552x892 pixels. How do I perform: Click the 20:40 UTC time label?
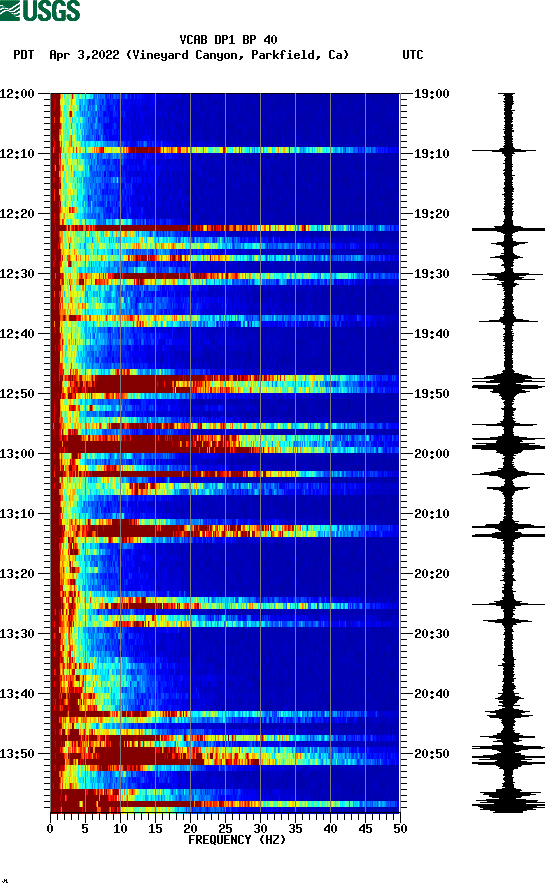431,694
